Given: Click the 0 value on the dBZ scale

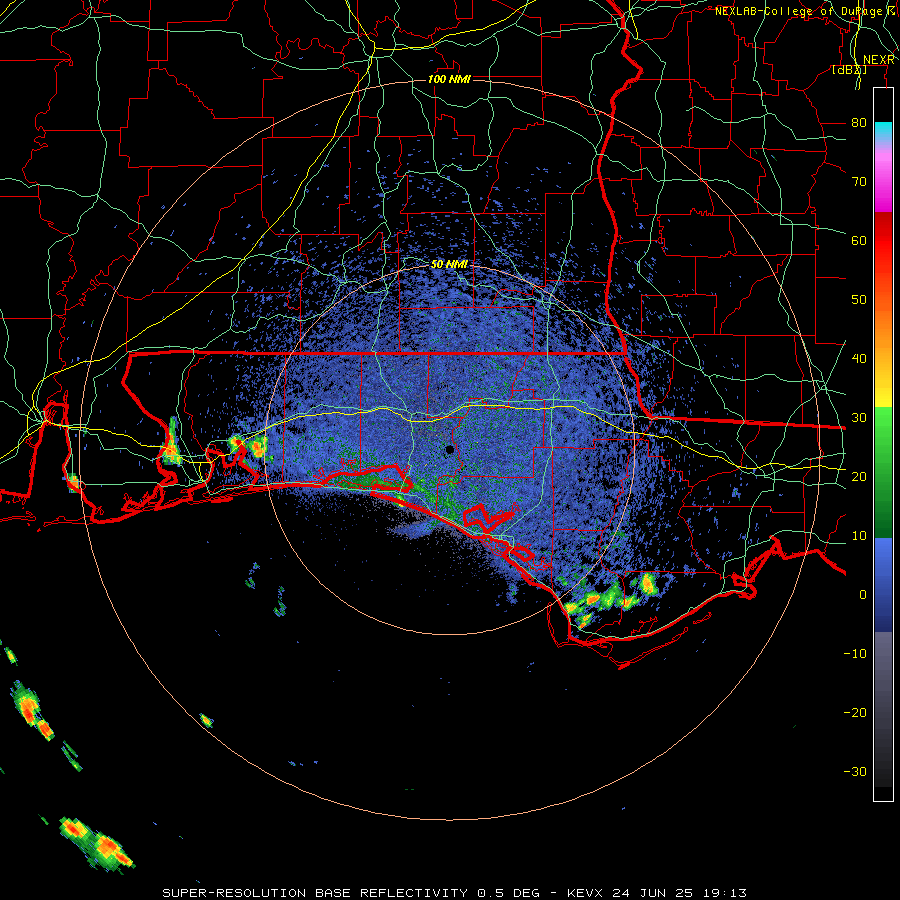Looking at the screenshot, I should (x=863, y=595).
